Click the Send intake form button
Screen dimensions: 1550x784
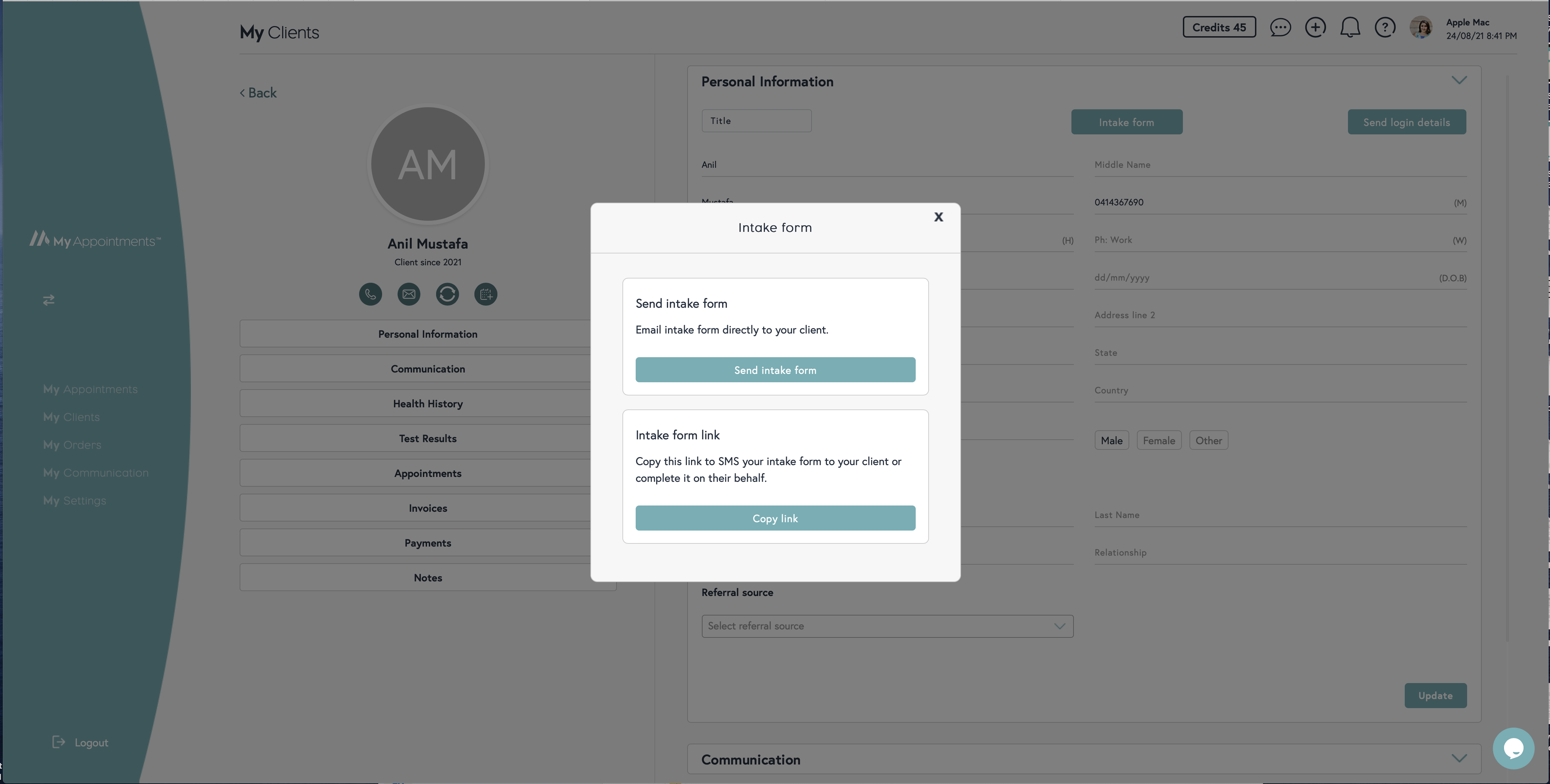[775, 370]
